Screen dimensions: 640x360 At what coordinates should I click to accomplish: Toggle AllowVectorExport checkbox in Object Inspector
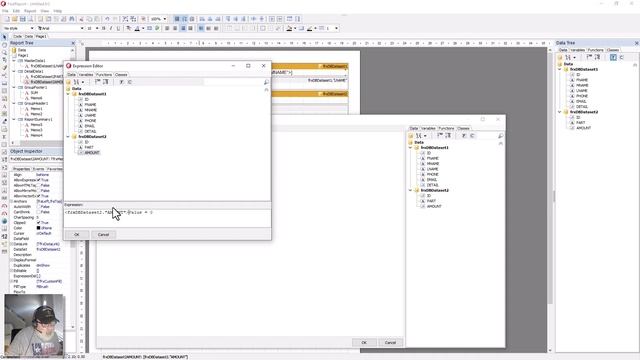pos(38,196)
